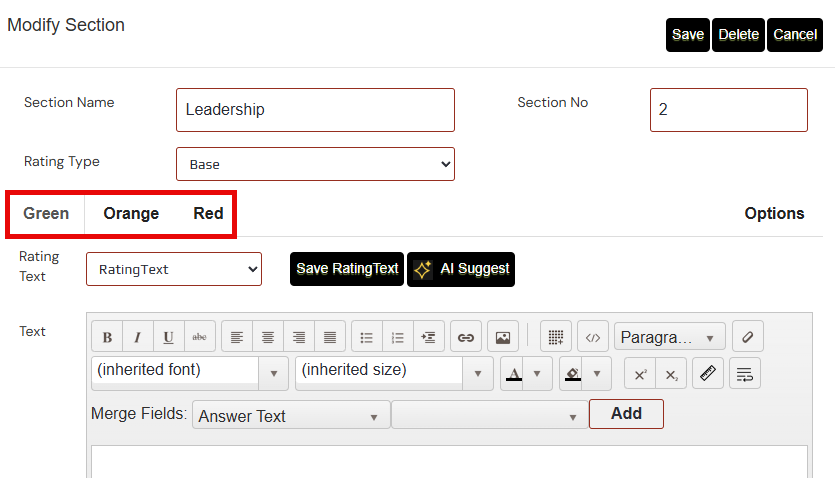This screenshot has width=835, height=478.
Task: Apply italic formatting
Action: (x=138, y=338)
